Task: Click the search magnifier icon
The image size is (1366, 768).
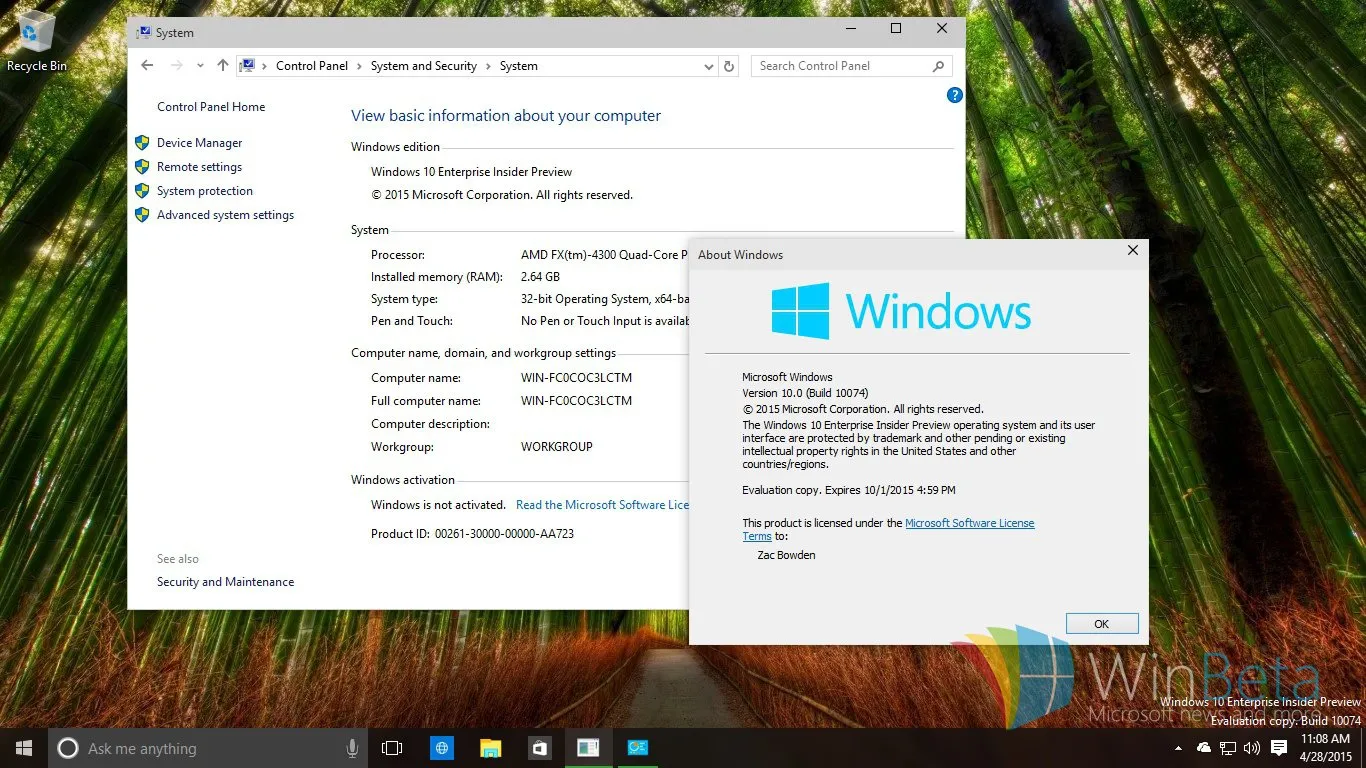Action: point(938,66)
